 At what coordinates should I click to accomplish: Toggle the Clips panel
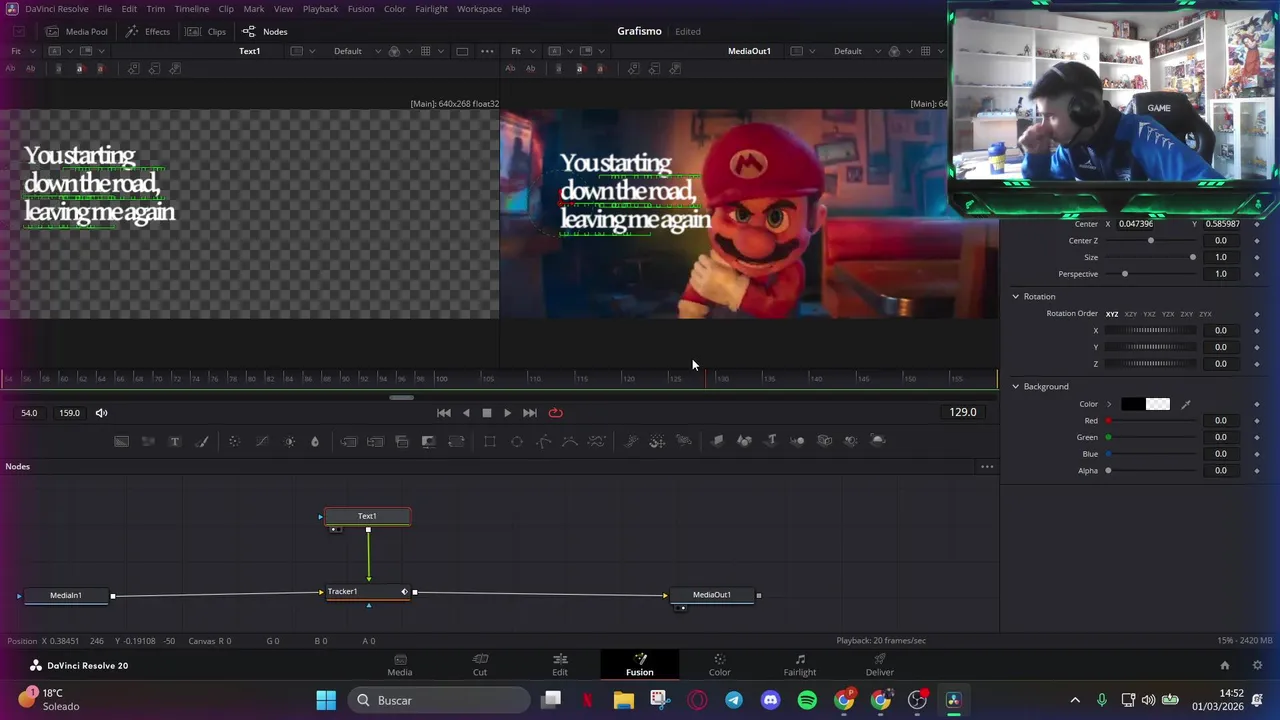(x=206, y=31)
